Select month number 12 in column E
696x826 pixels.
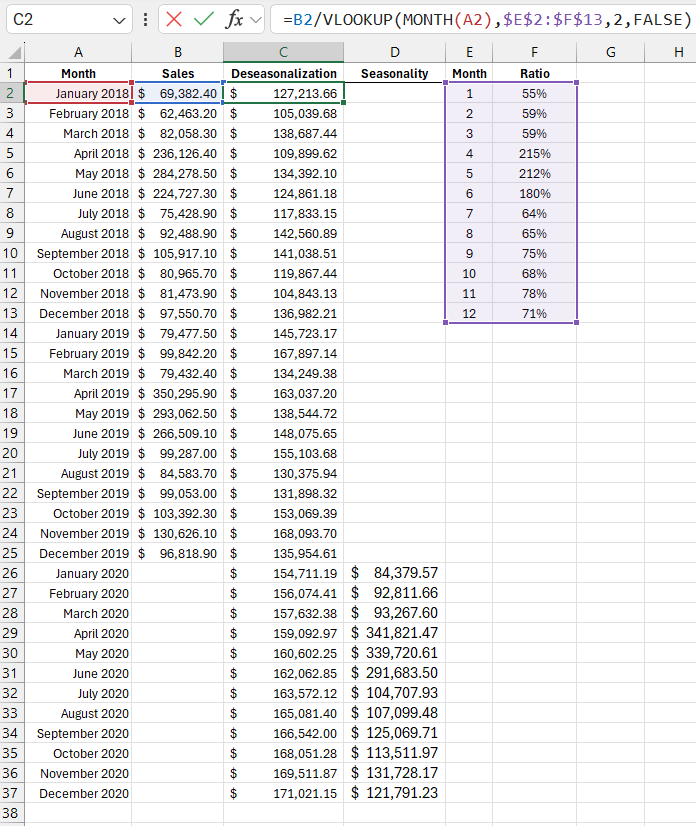click(x=469, y=313)
